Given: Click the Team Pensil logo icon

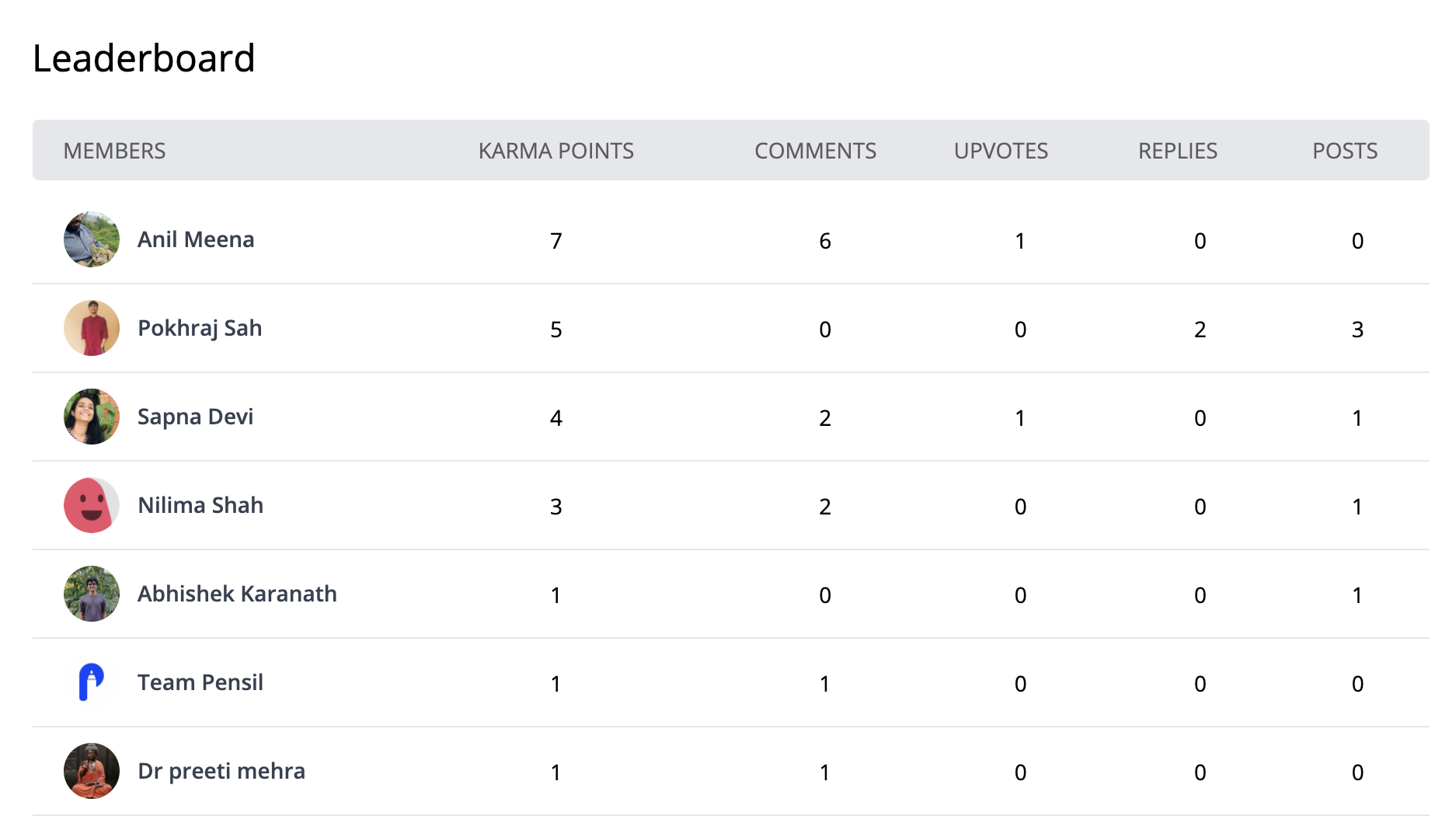Looking at the screenshot, I should pos(92,682).
